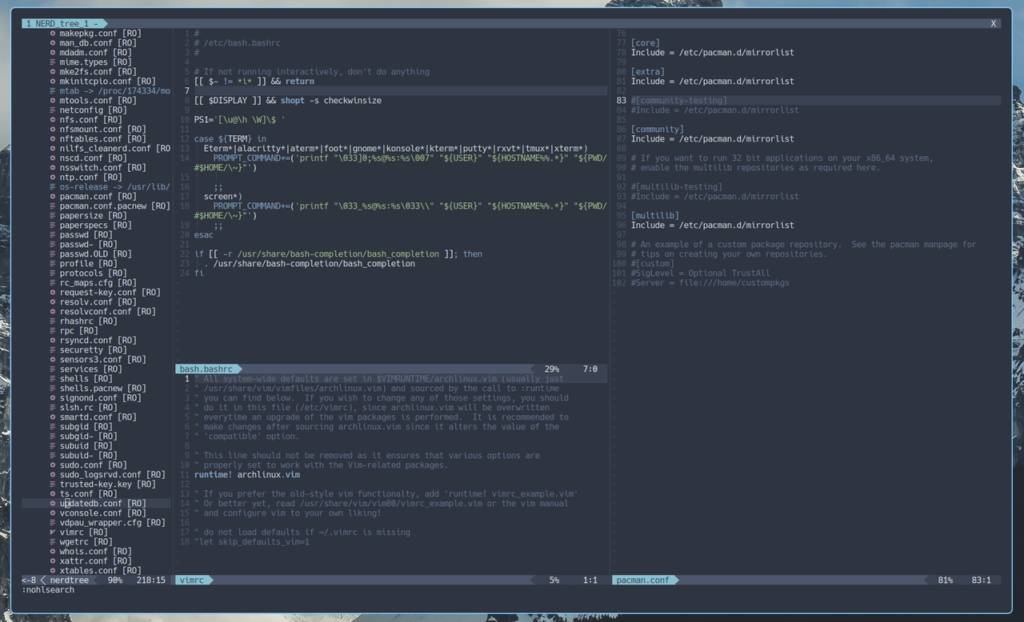Viewport: 1024px width, 622px height.
Task: Click the pacman.conf status line label
Action: click(x=642, y=580)
